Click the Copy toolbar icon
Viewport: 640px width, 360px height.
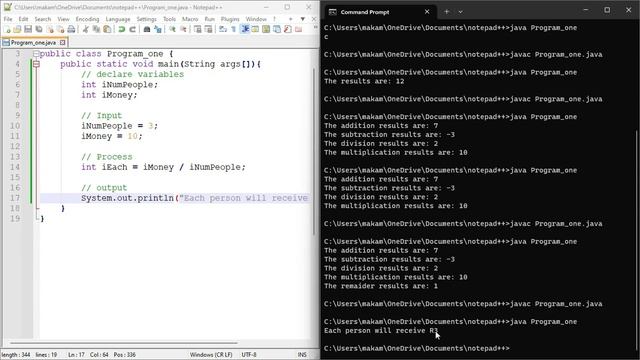click(96, 29)
